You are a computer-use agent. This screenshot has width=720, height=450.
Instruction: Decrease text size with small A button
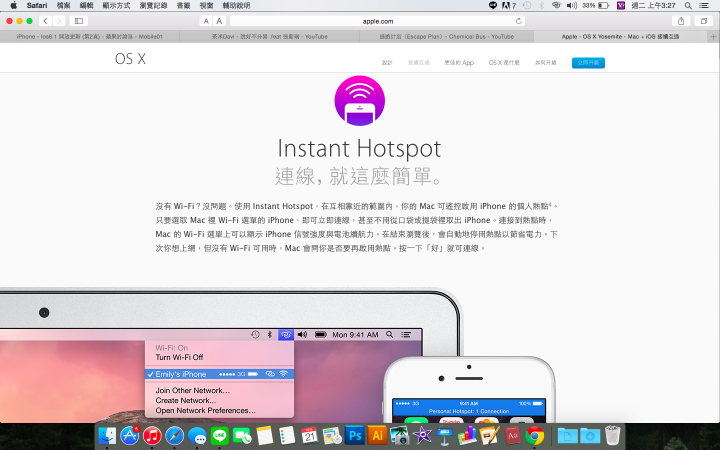(x=206, y=21)
